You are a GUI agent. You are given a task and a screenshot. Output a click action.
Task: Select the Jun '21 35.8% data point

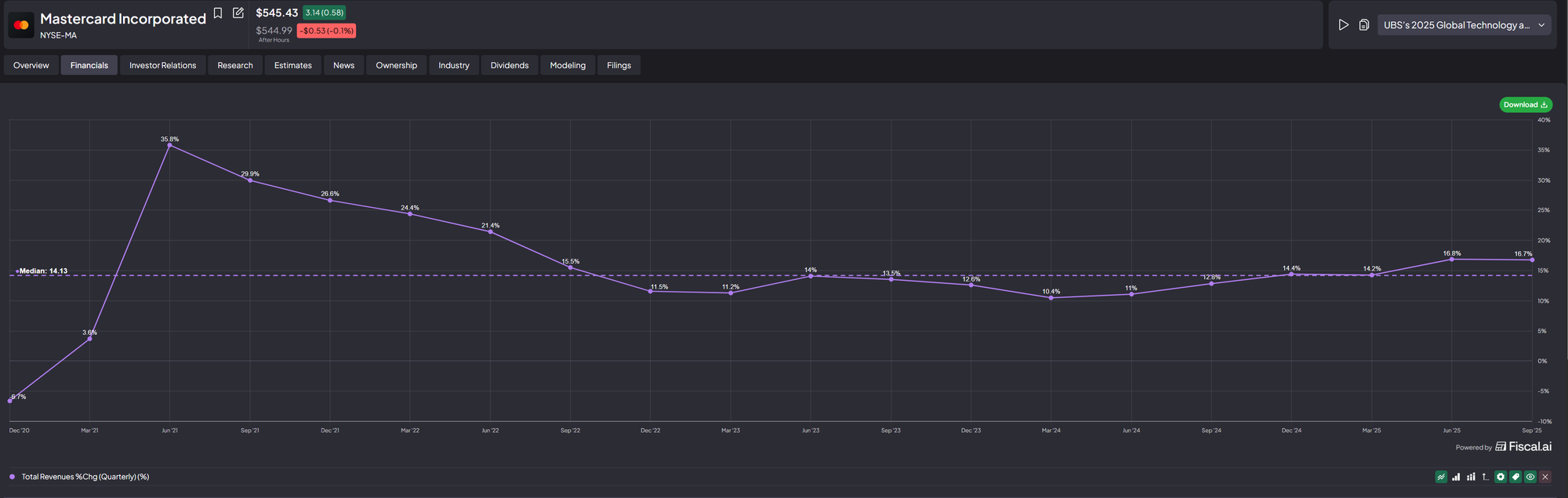[169, 145]
